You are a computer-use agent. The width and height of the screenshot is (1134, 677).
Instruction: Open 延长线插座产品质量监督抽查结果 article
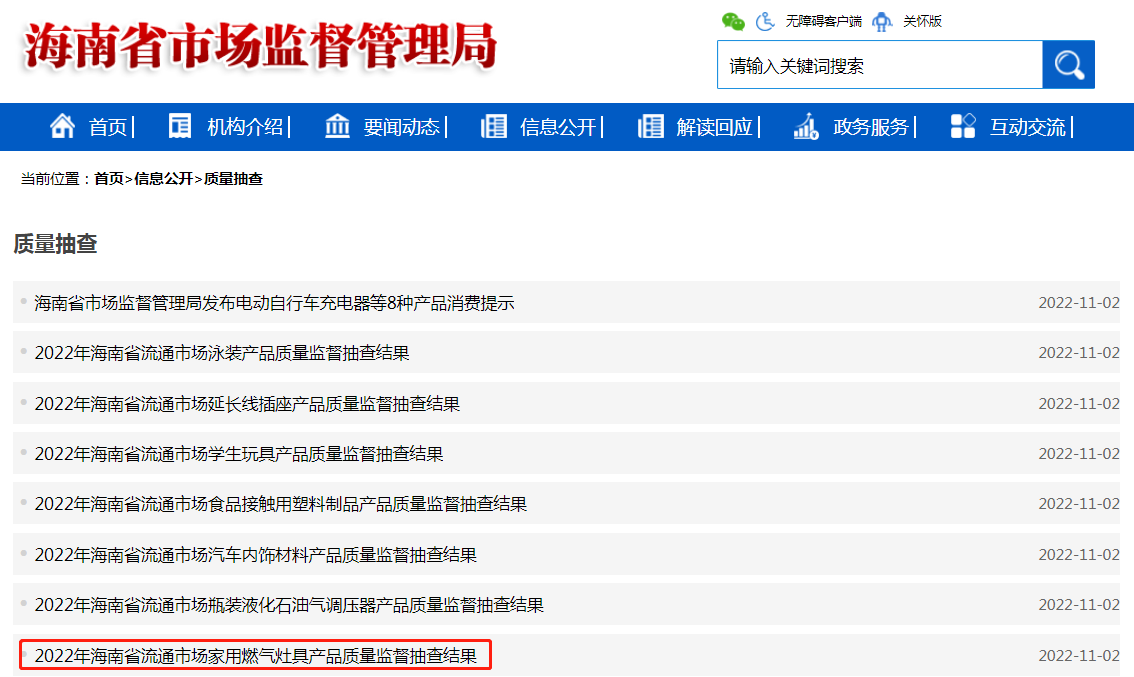tap(247, 404)
